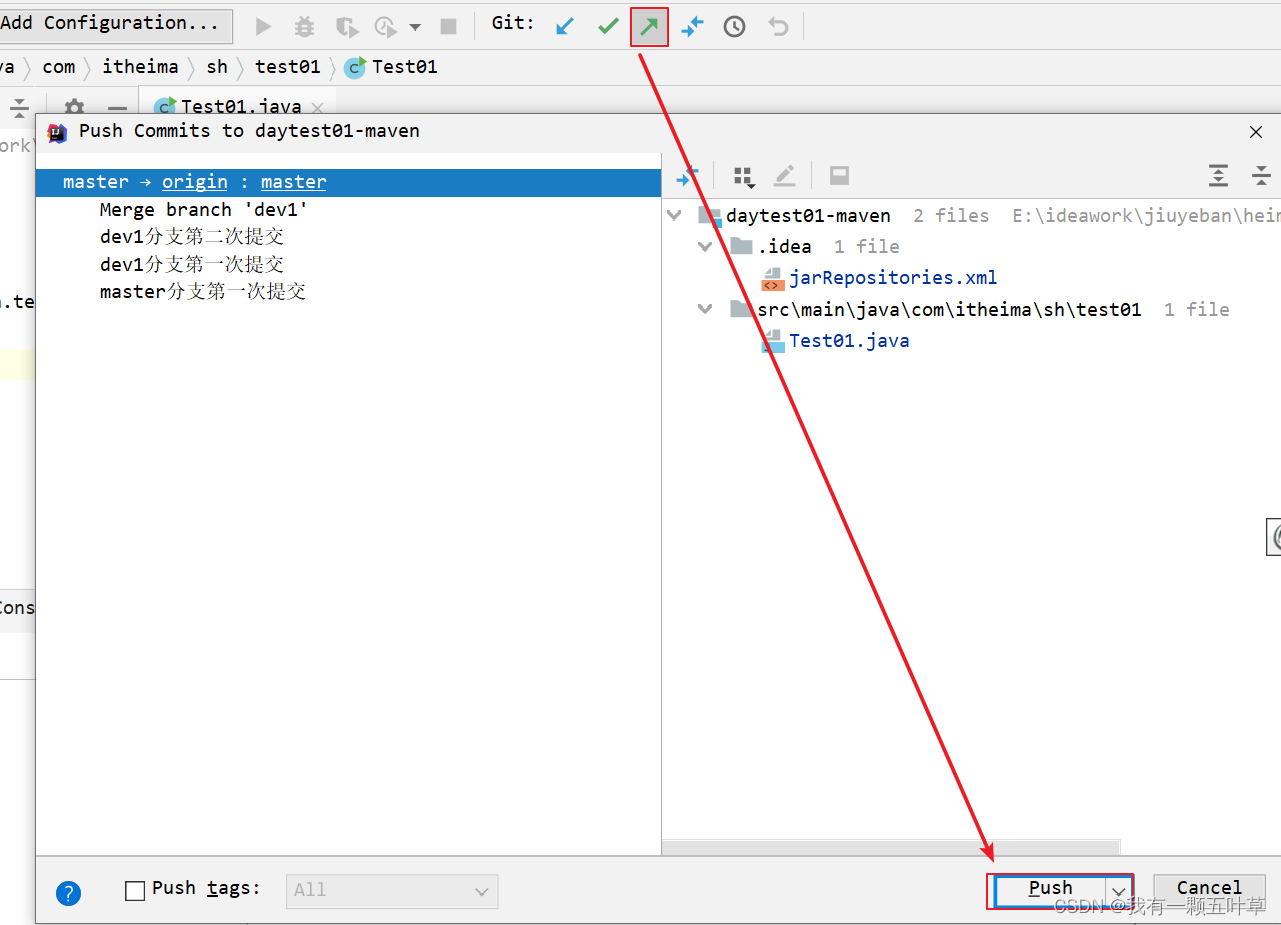Select commit 'master分支第一次提交'
Screen dimensions: 1281x925
[203, 291]
